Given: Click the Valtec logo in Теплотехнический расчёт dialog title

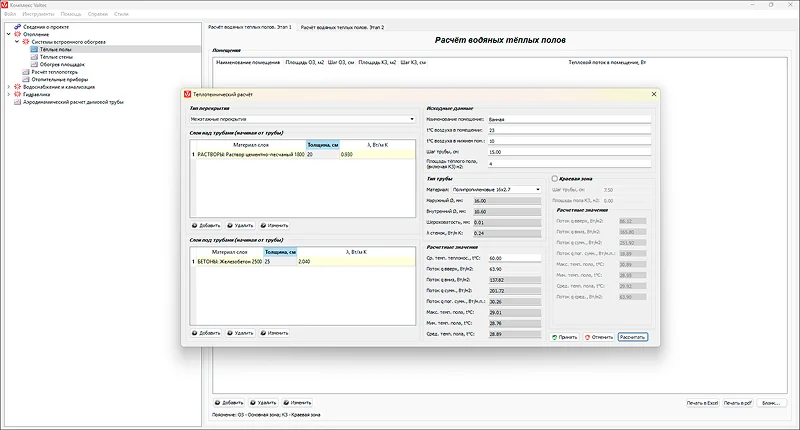Looking at the screenshot, I should coord(187,94).
